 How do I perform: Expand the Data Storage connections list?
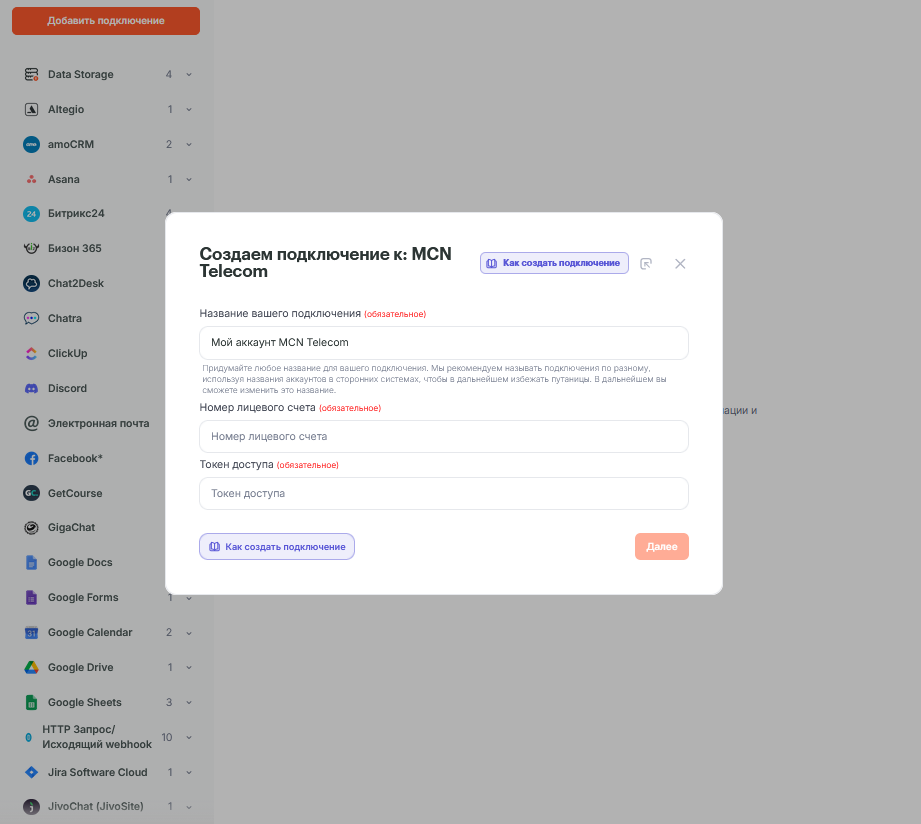189,75
